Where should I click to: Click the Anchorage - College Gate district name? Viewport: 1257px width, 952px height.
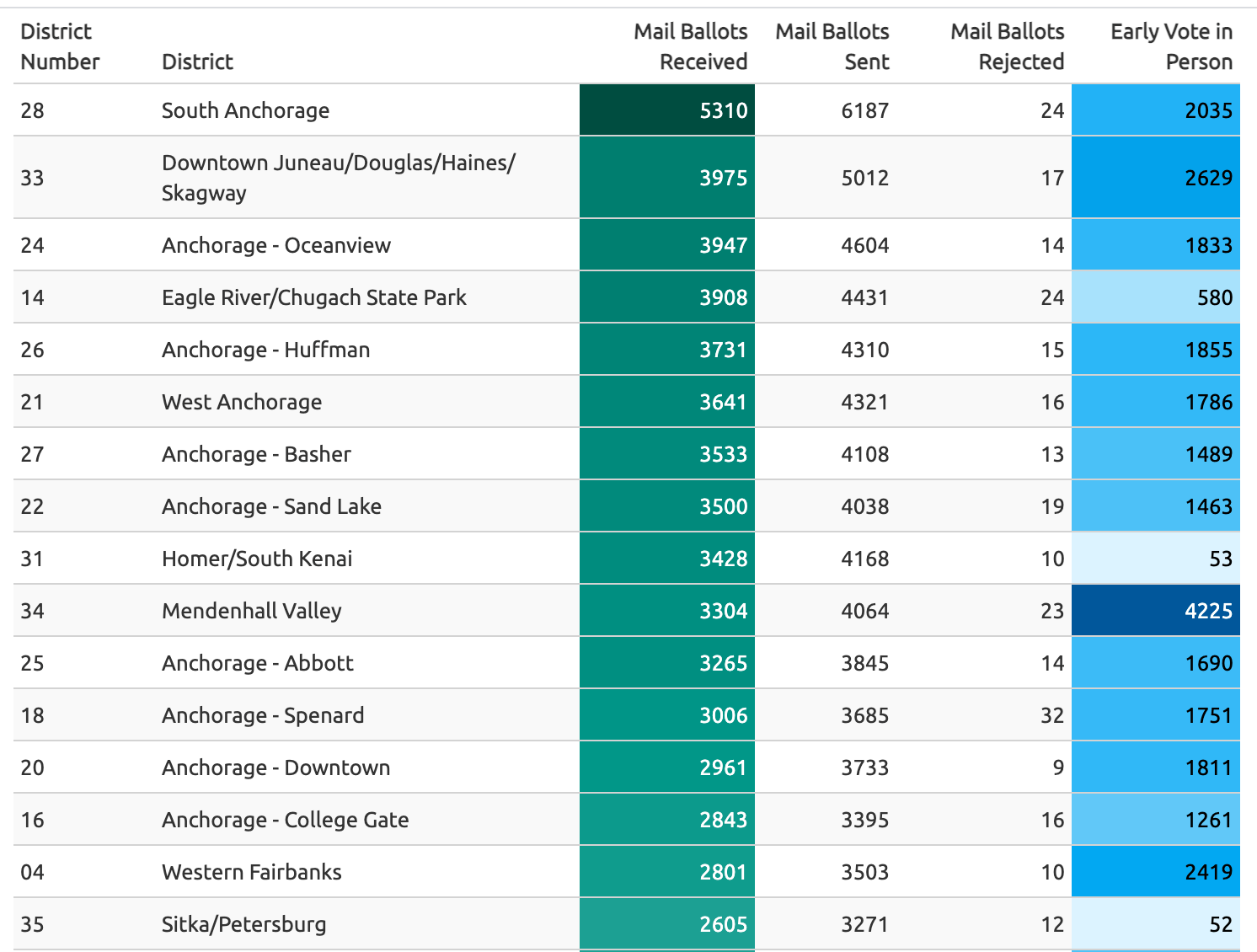[x=286, y=820]
